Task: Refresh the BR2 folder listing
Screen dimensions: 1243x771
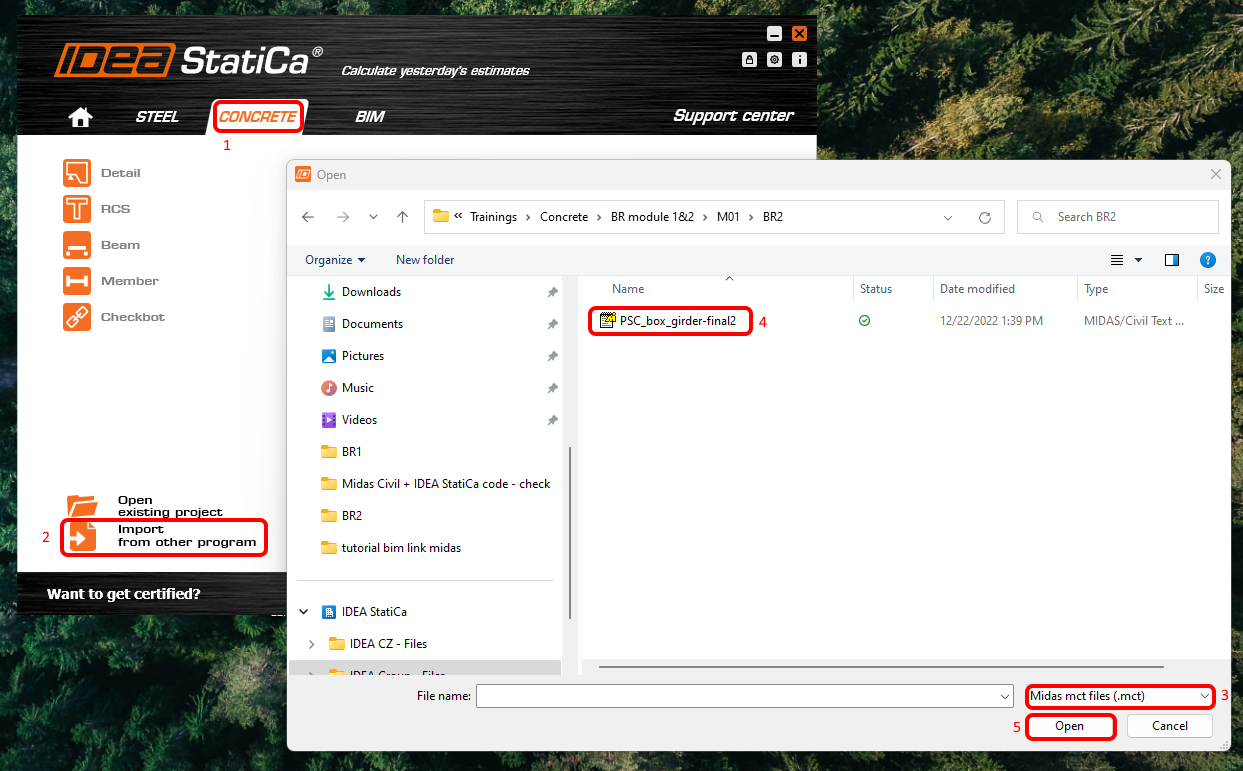Action: pos(985,217)
